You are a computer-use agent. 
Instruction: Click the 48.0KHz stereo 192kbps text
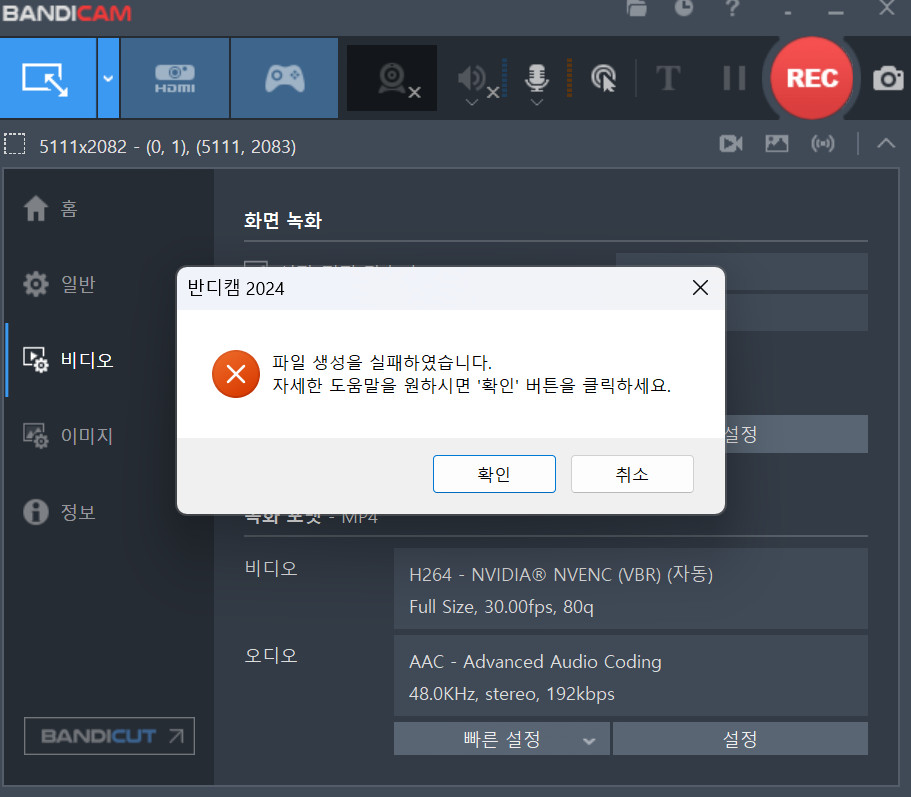[x=512, y=694]
